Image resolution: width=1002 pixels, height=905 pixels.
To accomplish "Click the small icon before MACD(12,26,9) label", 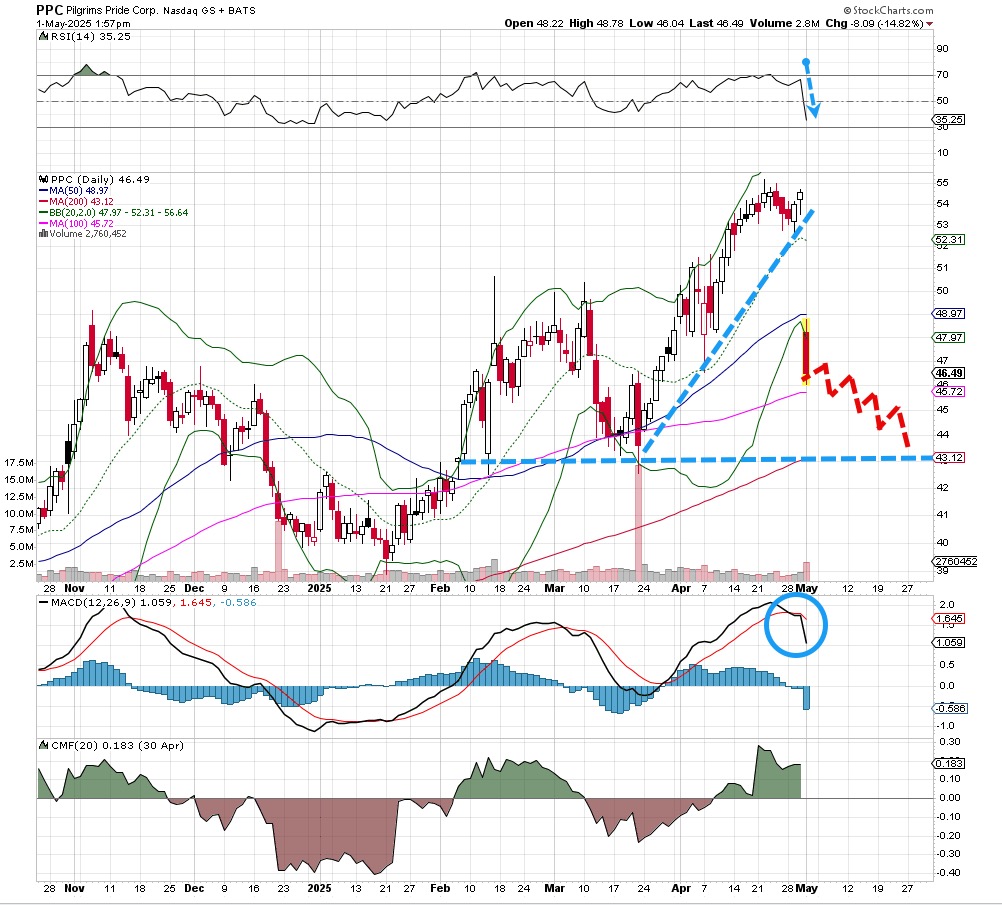I will pos(43,603).
